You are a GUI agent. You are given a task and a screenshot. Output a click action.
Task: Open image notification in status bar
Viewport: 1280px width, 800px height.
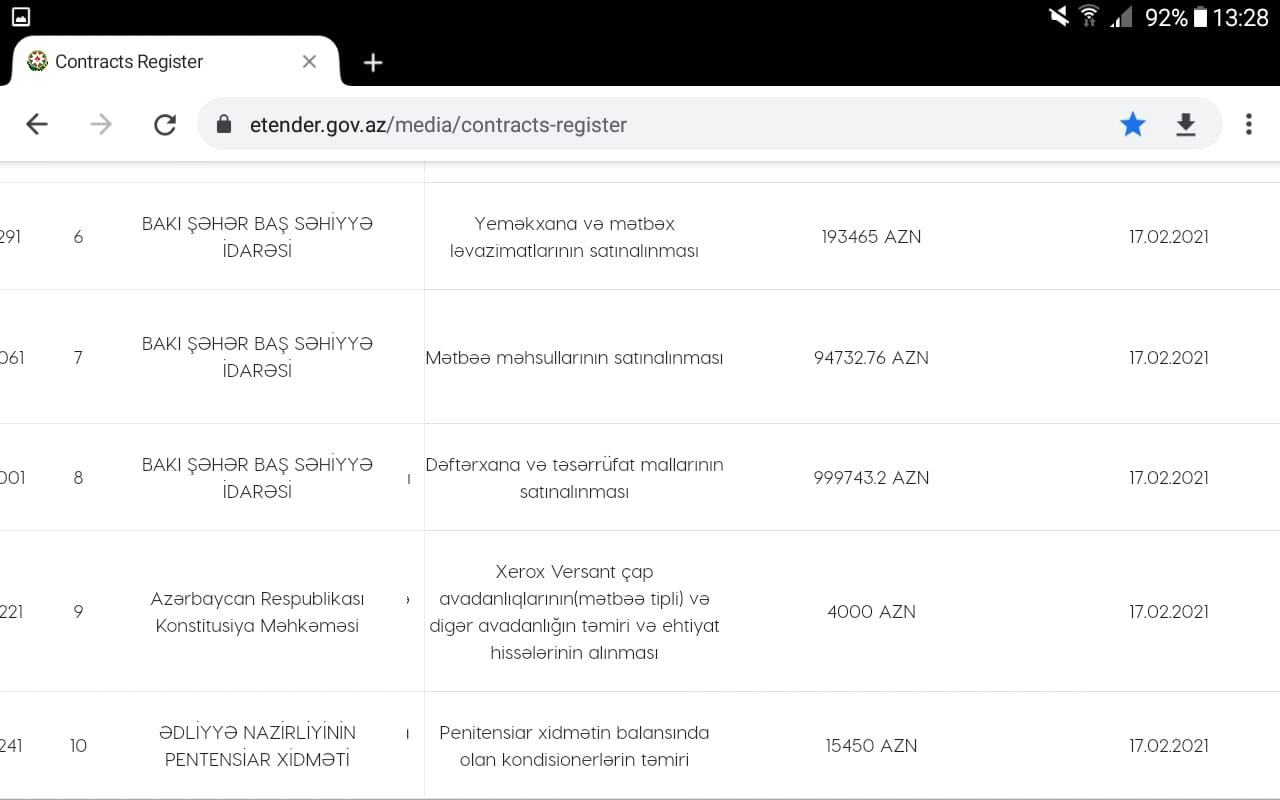coord(21,17)
